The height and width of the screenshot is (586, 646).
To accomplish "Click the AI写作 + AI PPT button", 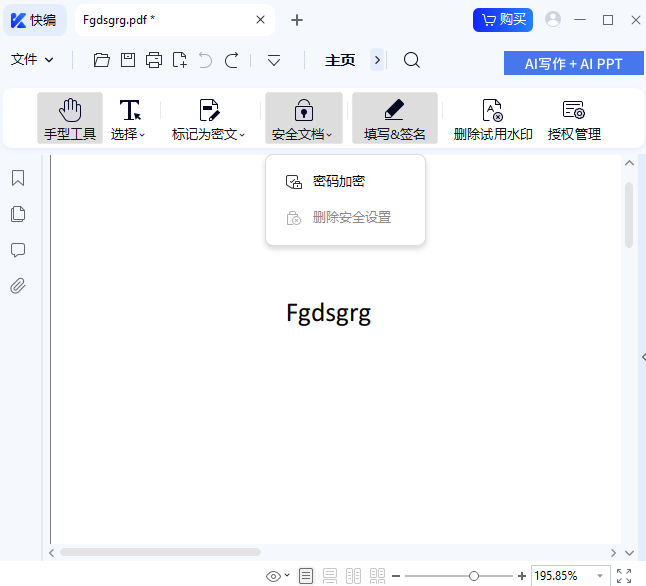I will (573, 63).
